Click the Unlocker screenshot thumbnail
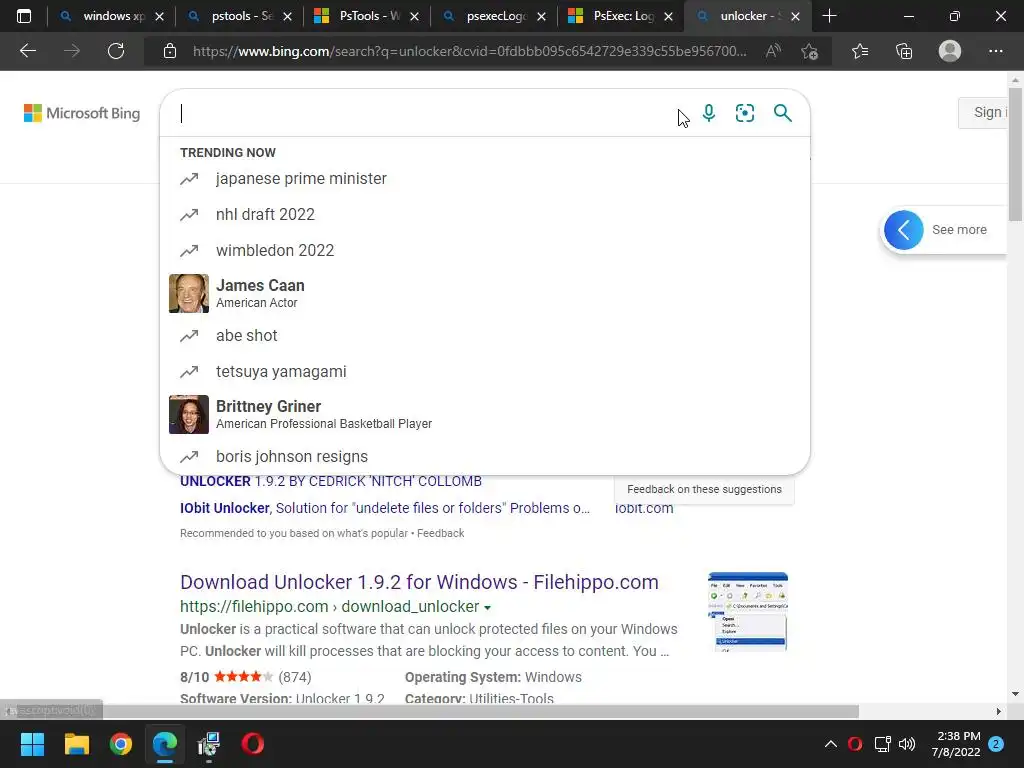 pyautogui.click(x=748, y=611)
